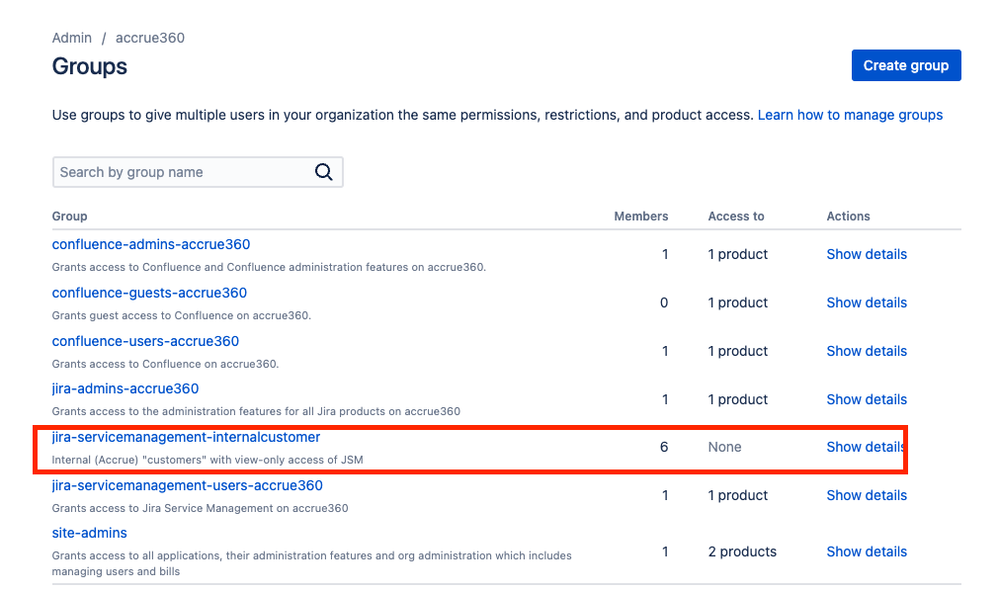Click 'None' access for internalcustomer group
This screenshot has width=998, height=603.
(x=724, y=447)
